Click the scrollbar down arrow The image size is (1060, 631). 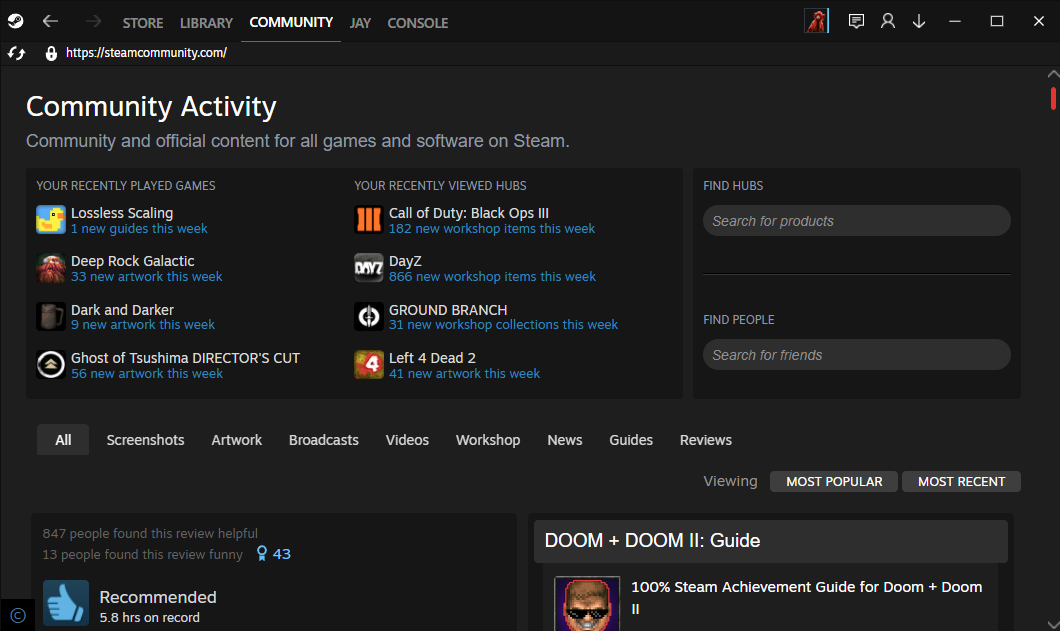click(x=1053, y=624)
